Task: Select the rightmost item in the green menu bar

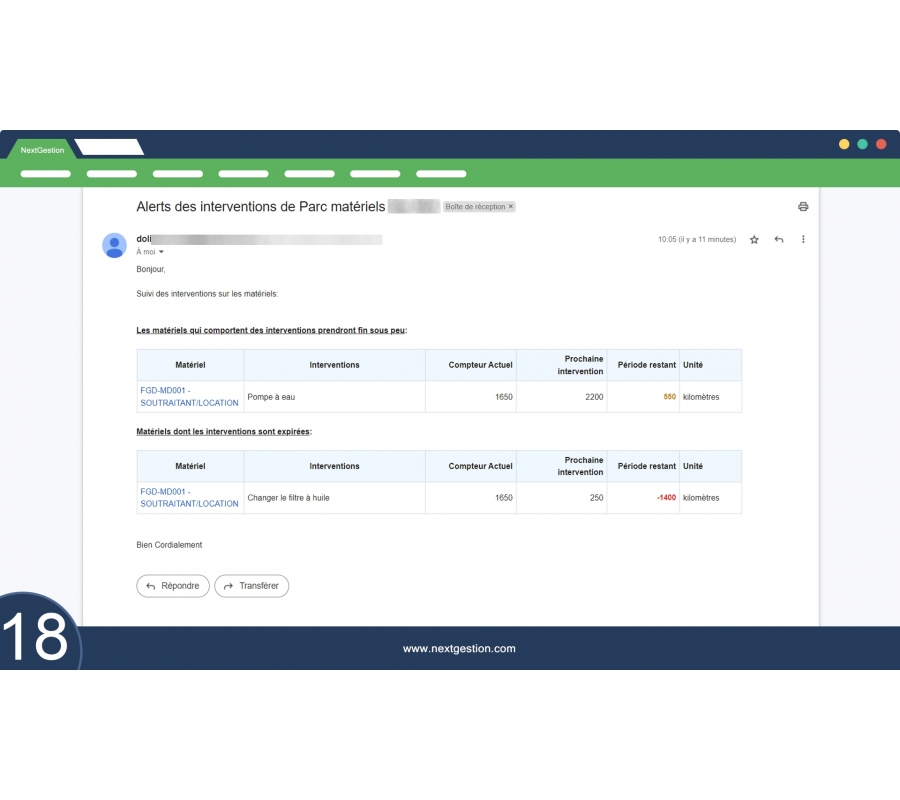Action: coord(441,174)
